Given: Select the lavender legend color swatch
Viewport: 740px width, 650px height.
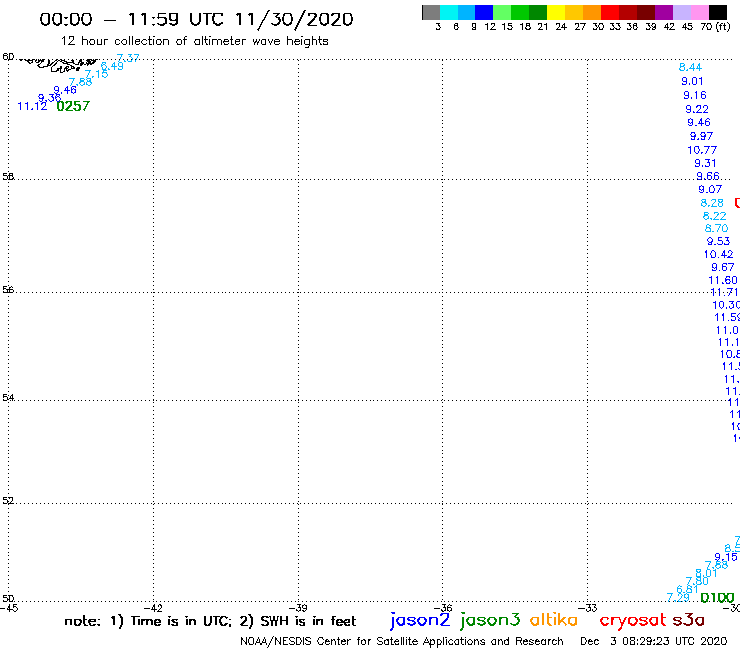Looking at the screenshot, I should pyautogui.click(x=682, y=12).
